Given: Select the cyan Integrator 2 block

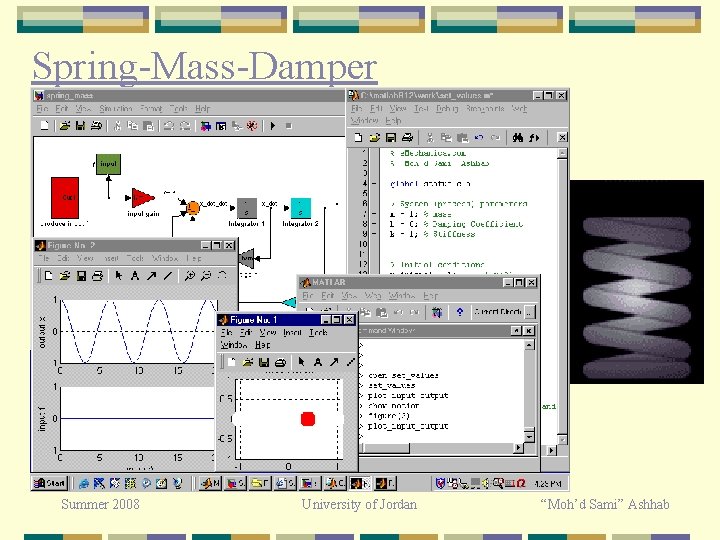Looking at the screenshot, I should pos(301,208).
